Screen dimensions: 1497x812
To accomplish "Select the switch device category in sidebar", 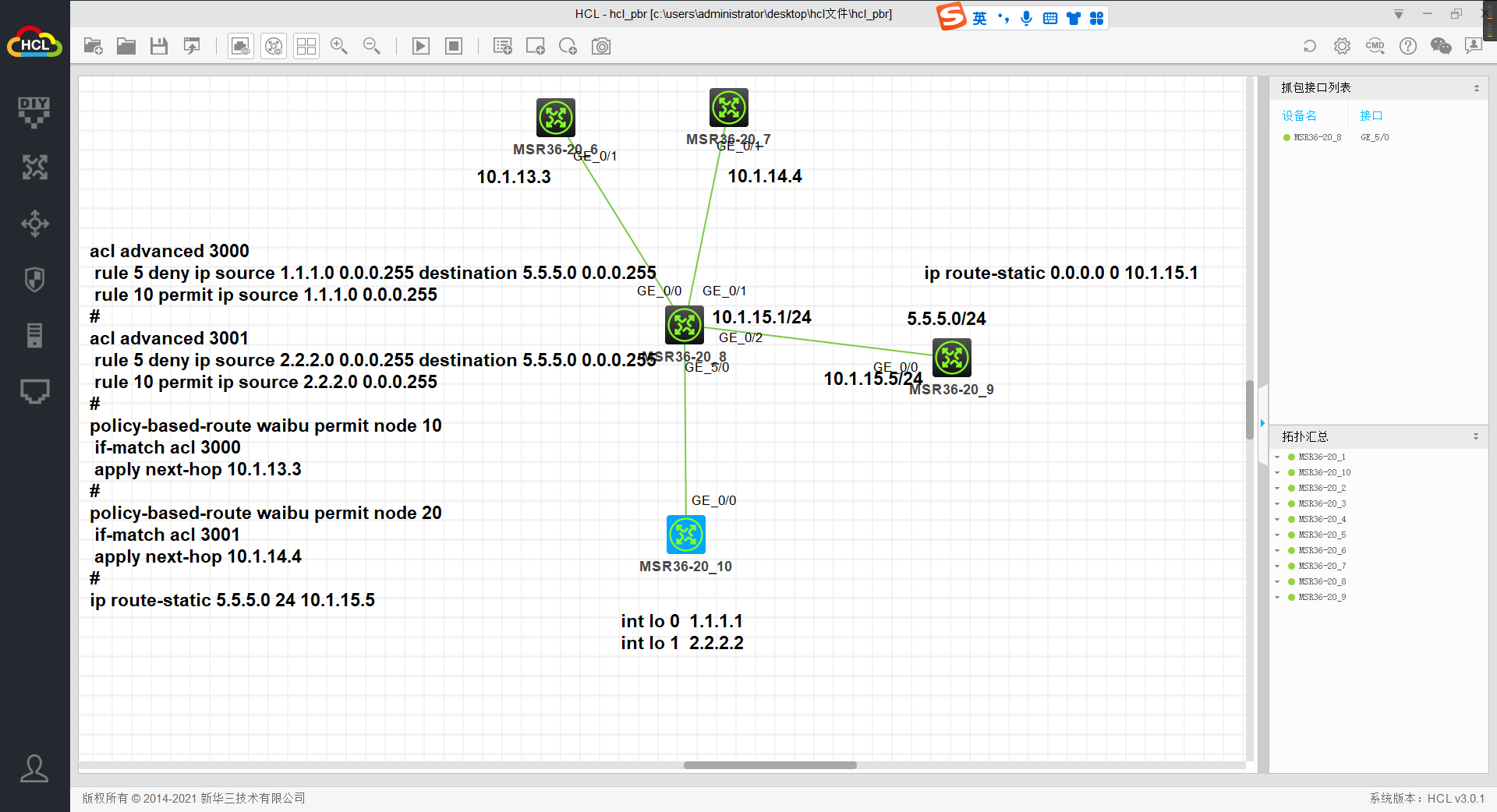I will point(34,224).
